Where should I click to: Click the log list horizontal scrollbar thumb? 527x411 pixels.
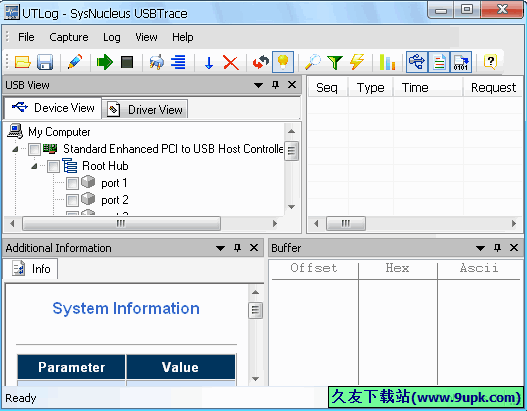click(346, 223)
